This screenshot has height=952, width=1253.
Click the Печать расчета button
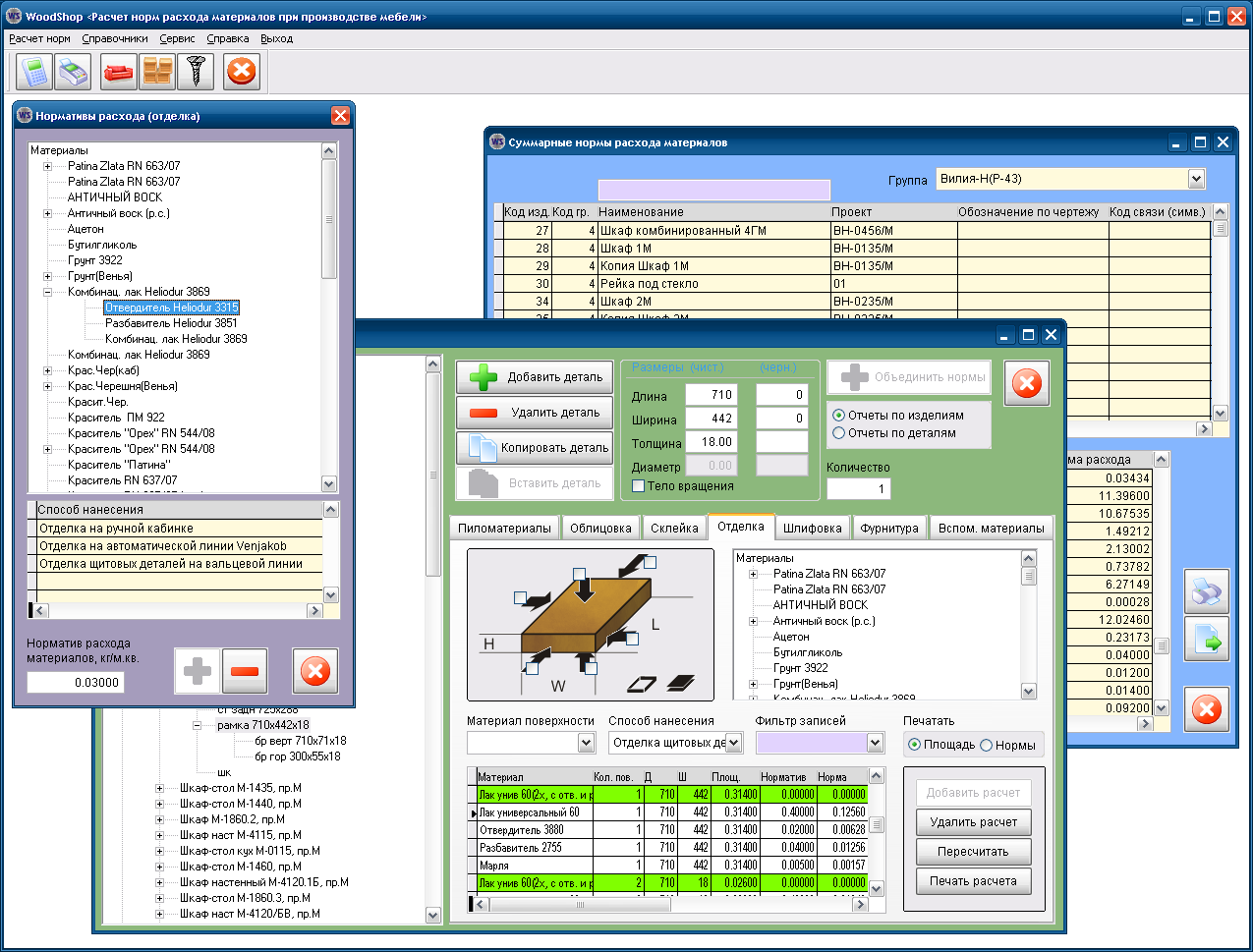click(x=974, y=881)
